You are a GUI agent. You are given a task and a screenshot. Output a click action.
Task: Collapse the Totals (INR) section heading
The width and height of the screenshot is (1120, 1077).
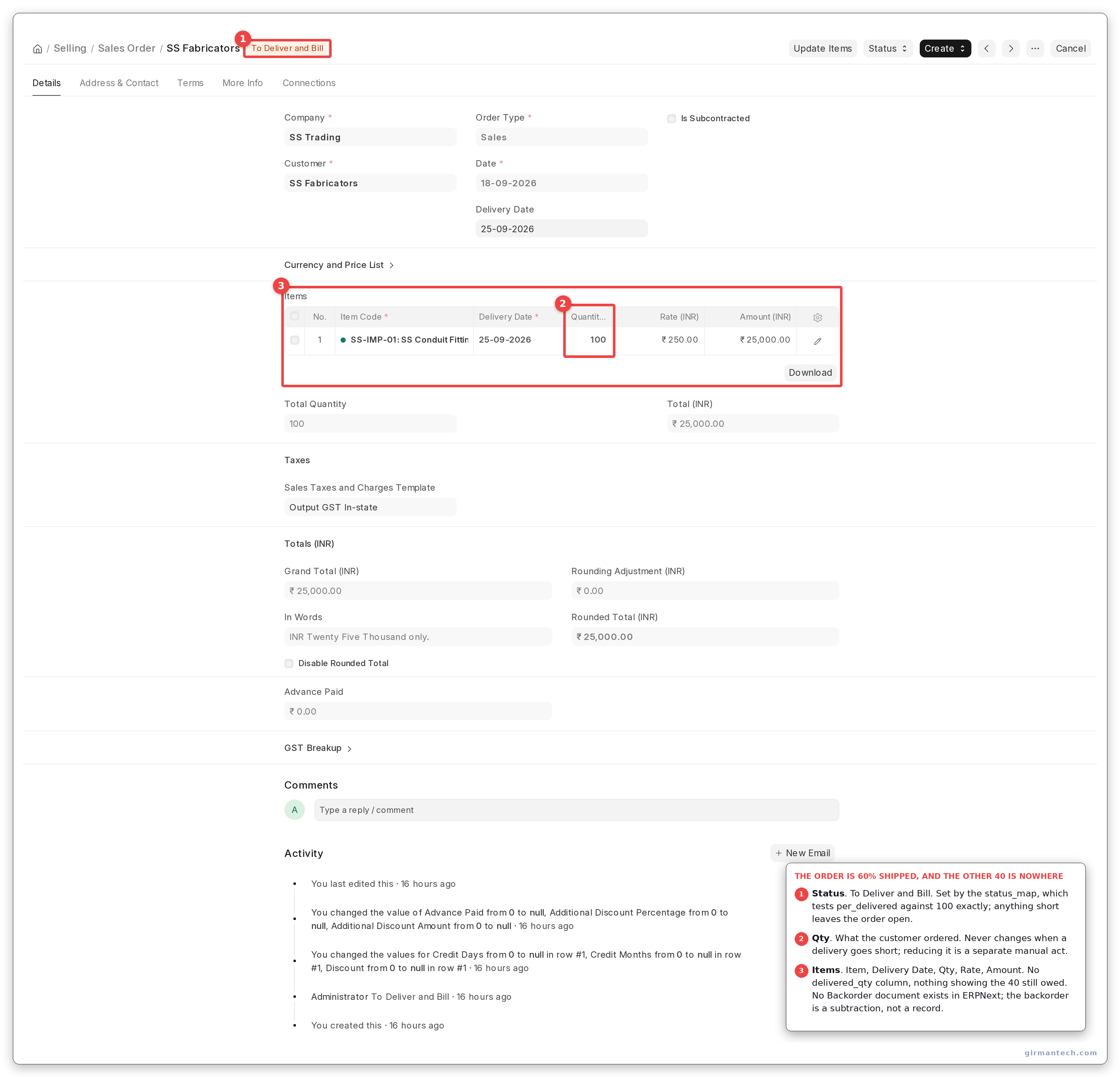(x=309, y=544)
